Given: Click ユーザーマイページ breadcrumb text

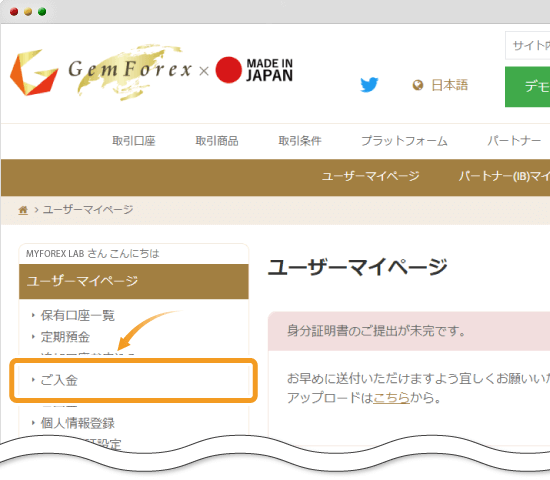Looking at the screenshot, I should [x=88, y=210].
